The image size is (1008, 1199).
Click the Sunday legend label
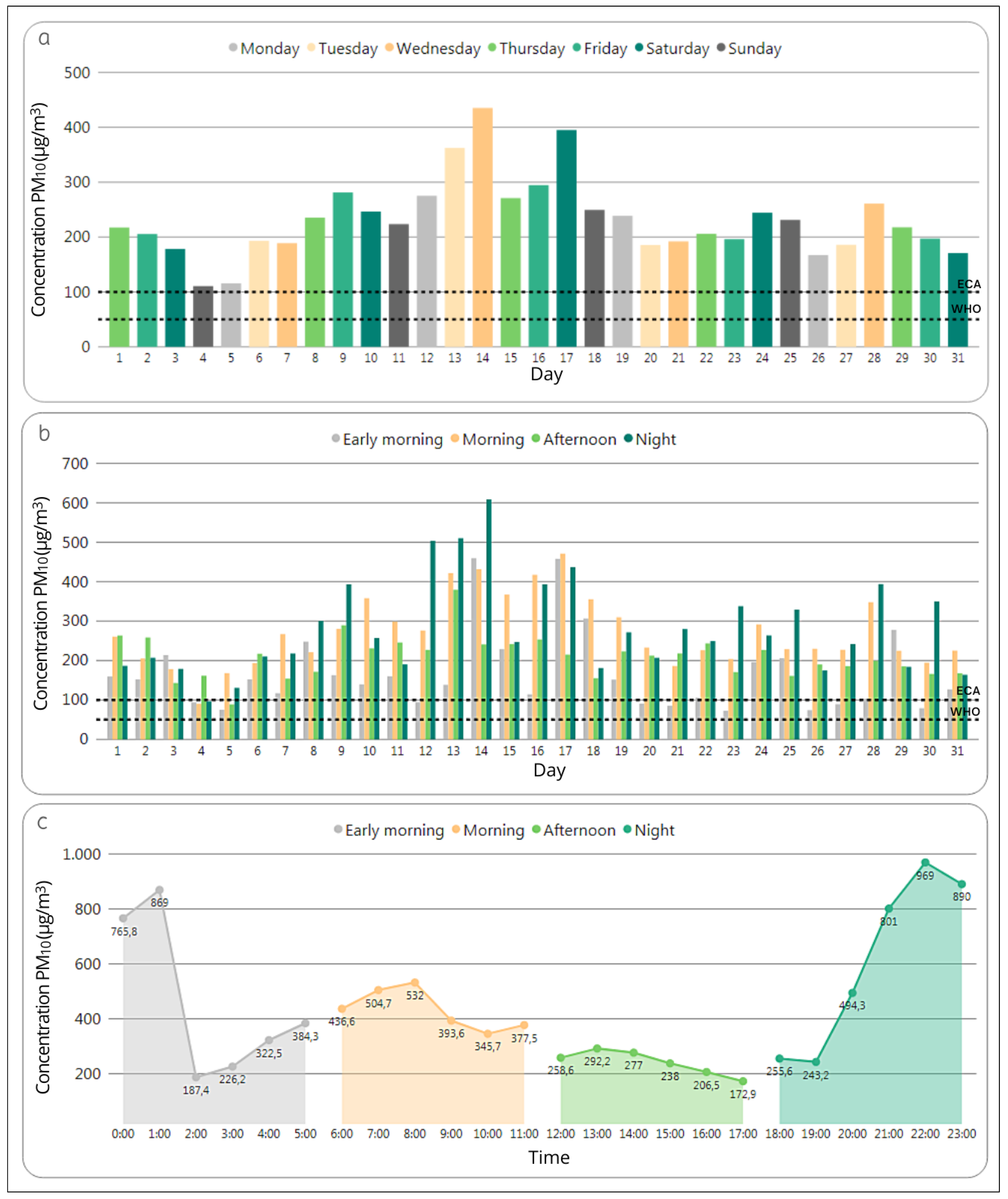coord(754,49)
